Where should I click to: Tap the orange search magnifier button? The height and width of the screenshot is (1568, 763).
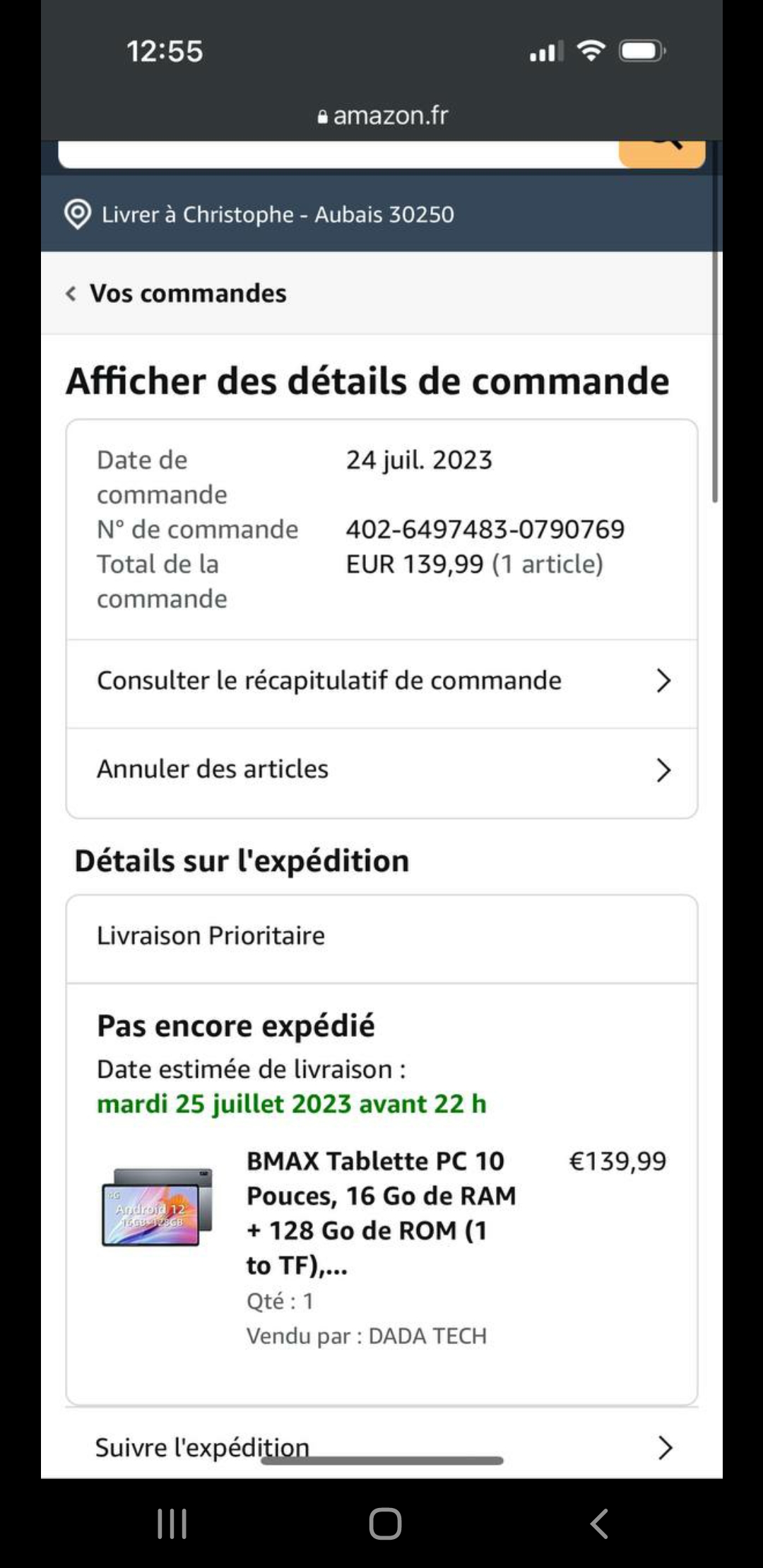(662, 152)
